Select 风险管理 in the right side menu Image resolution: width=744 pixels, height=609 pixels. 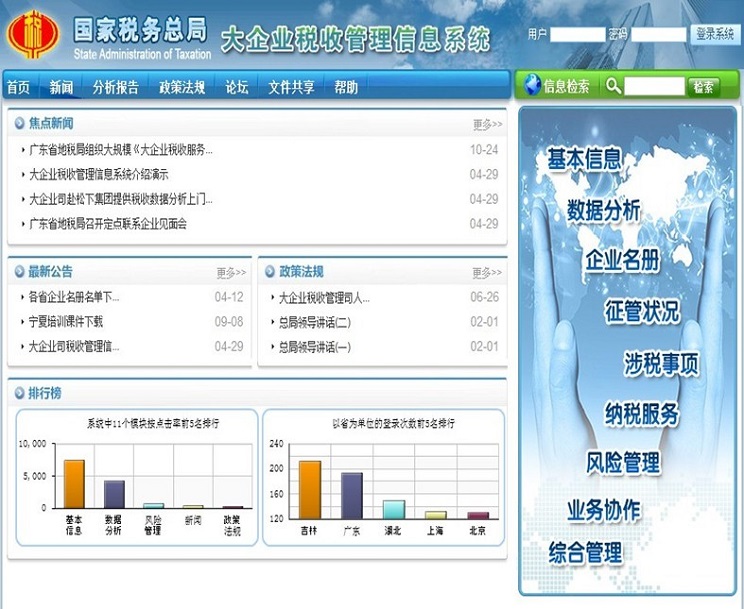623,462
